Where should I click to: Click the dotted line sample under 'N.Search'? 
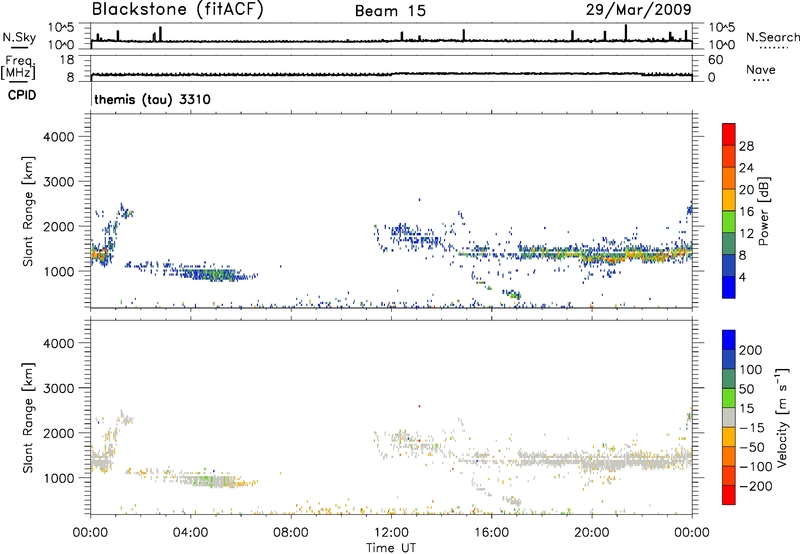pos(773,48)
